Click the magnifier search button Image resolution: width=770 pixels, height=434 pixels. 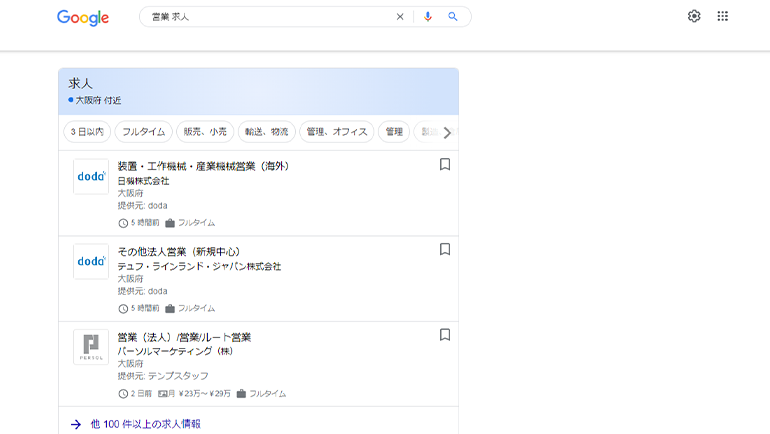pos(453,17)
